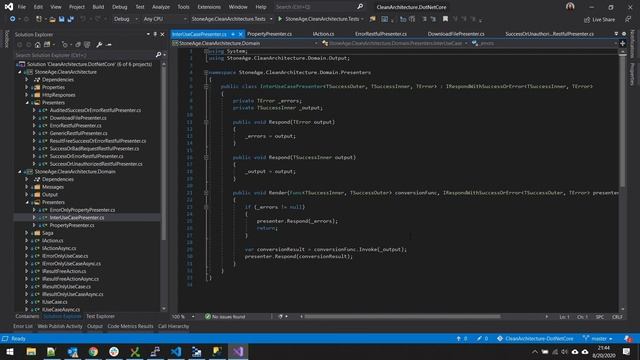640x360 pixels.
Task: Select IUseCase.cs in Solution Explorer
Action: pyautogui.click(x=54, y=302)
